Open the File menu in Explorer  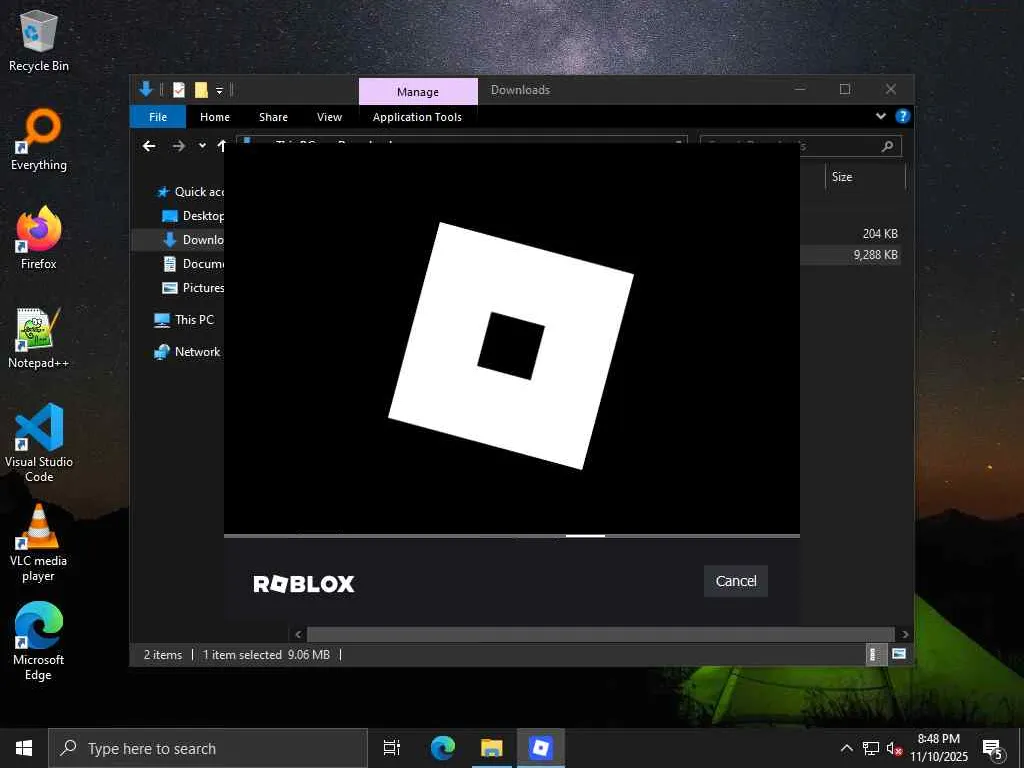[x=158, y=117]
